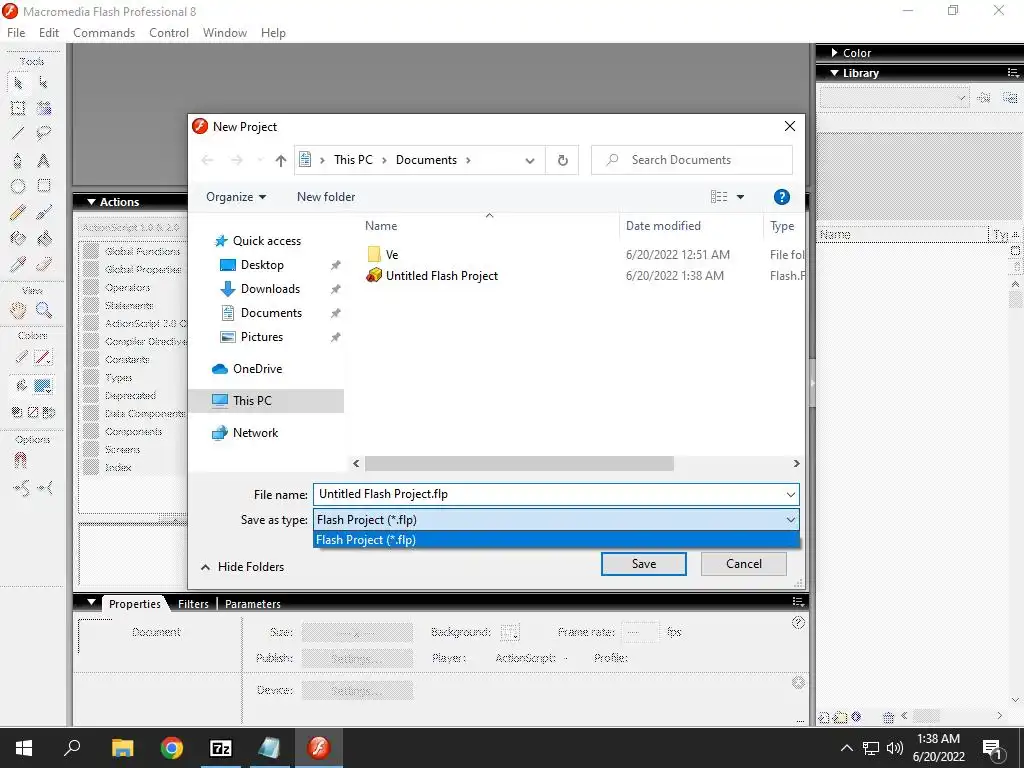Open the Window menu
Screen dimensions: 1024x768
coord(225,33)
